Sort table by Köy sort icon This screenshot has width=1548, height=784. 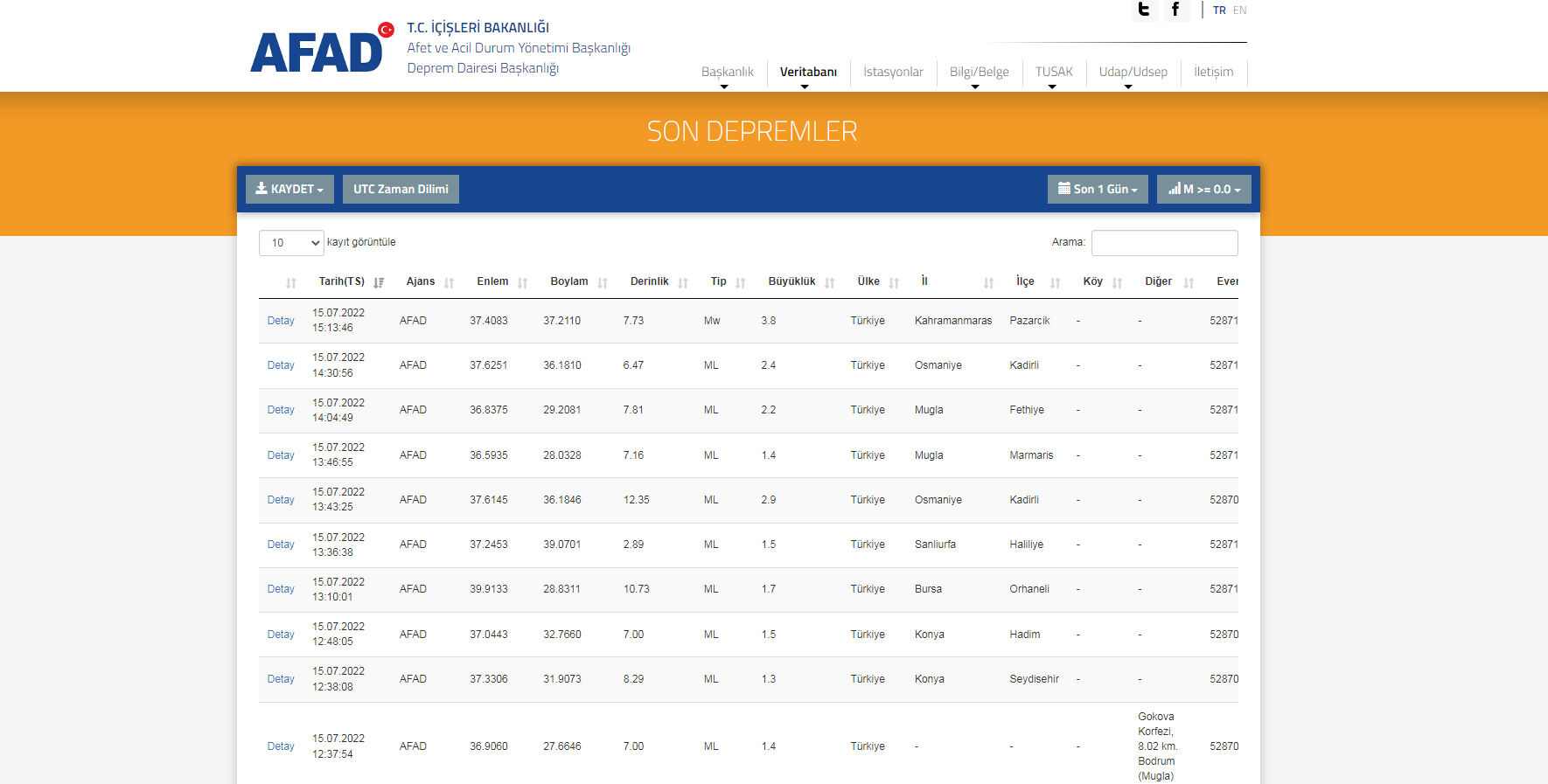point(1117,282)
